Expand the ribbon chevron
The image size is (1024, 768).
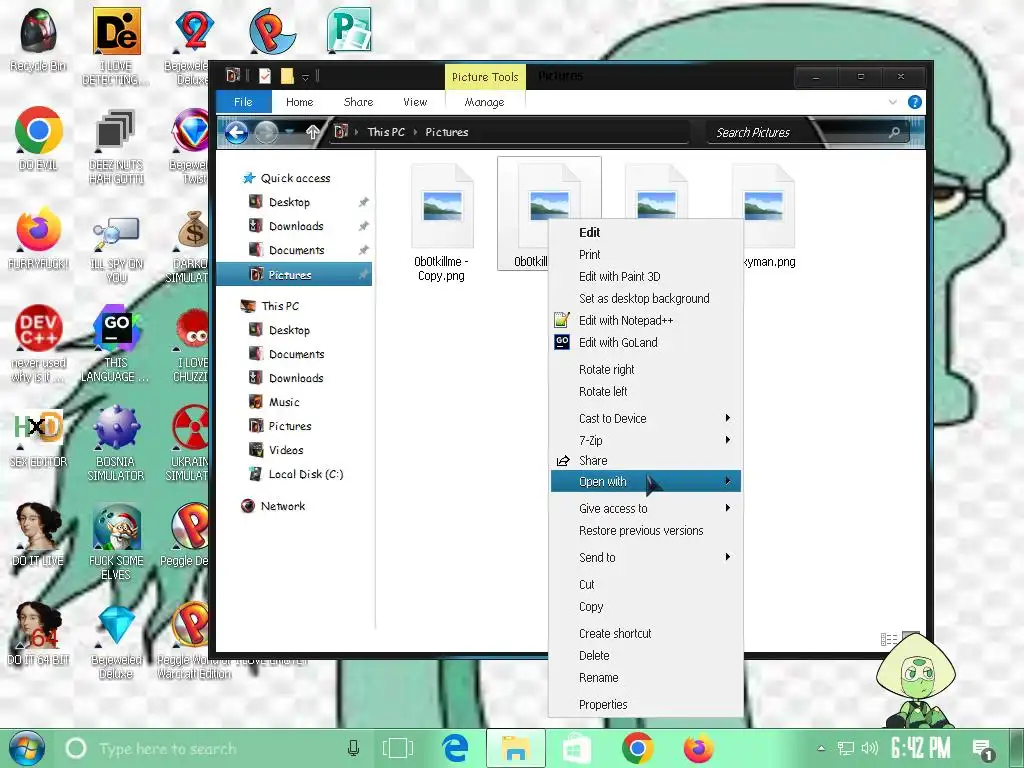893,102
